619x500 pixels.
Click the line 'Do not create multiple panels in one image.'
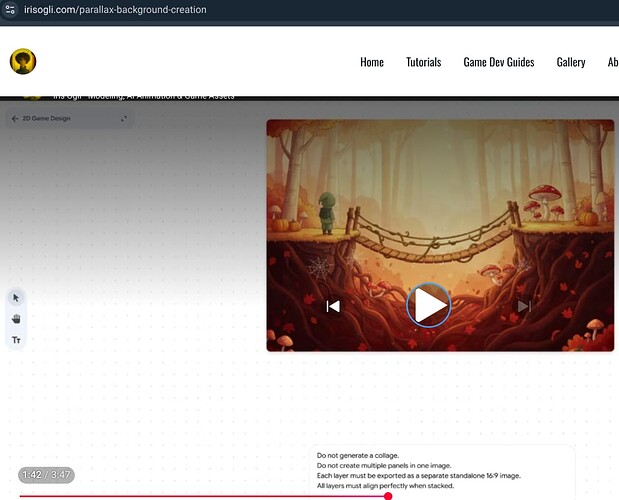[x=384, y=466]
